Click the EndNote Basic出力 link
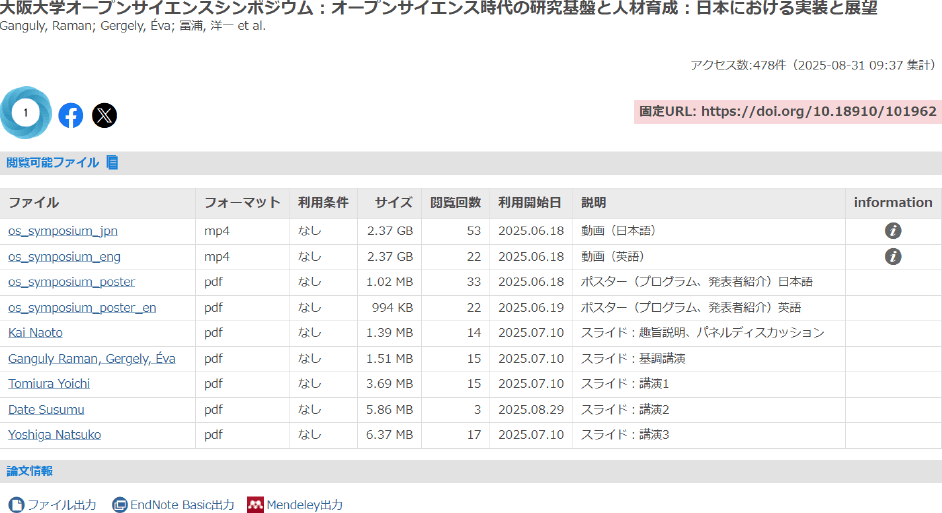 [x=182, y=505]
